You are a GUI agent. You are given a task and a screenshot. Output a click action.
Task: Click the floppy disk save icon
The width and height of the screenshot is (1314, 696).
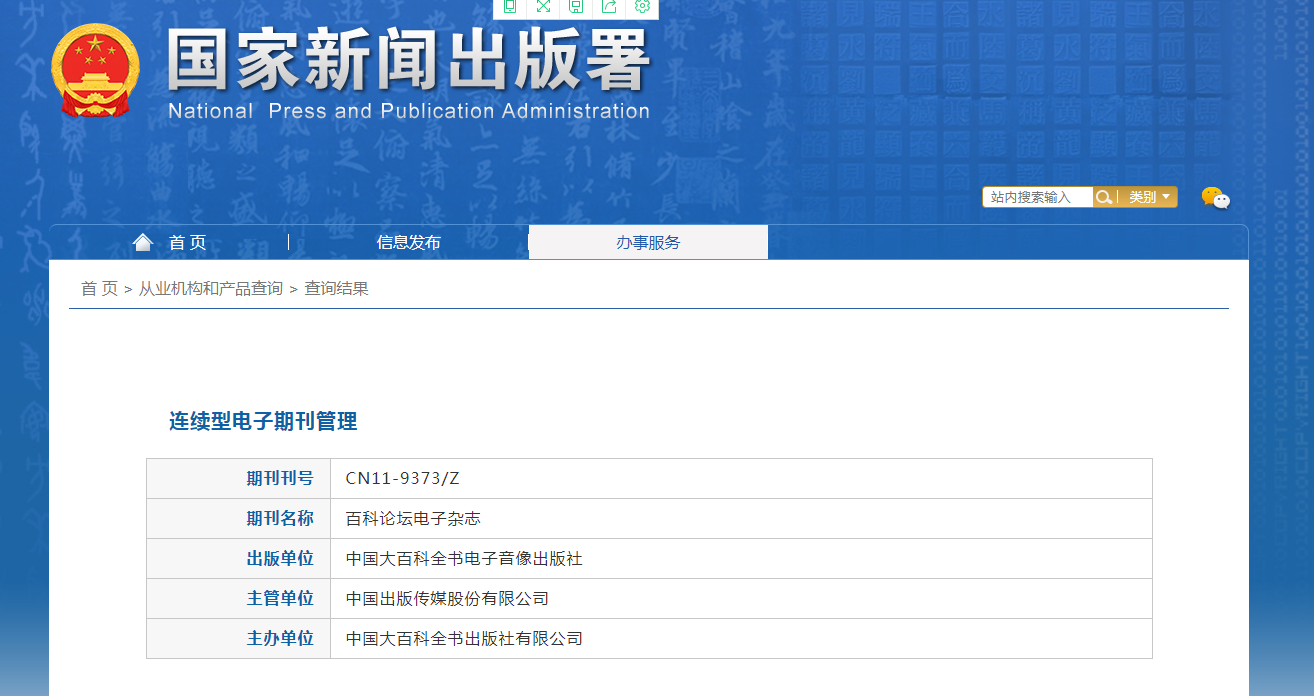pos(576,7)
